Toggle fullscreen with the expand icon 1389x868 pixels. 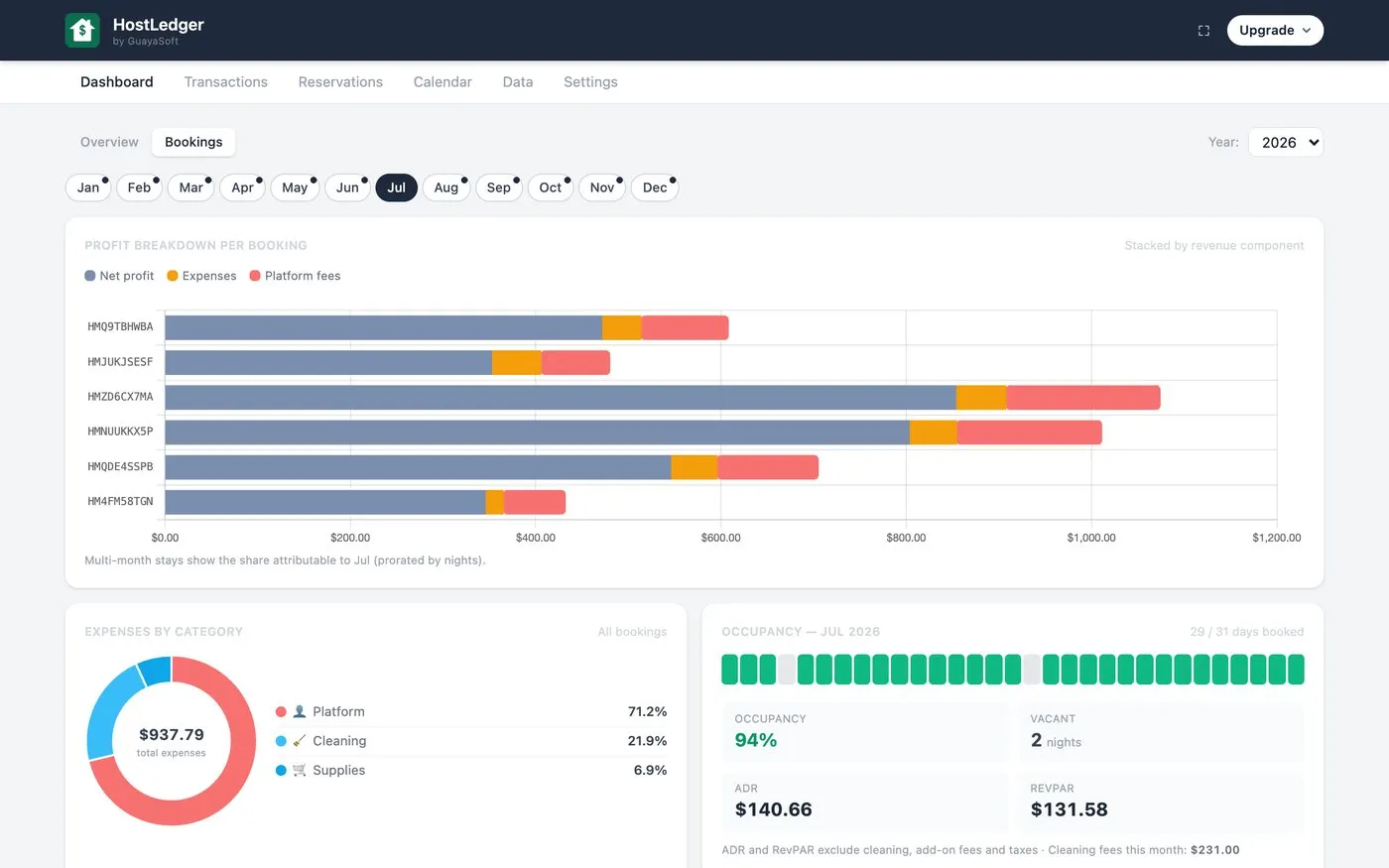point(1203,31)
